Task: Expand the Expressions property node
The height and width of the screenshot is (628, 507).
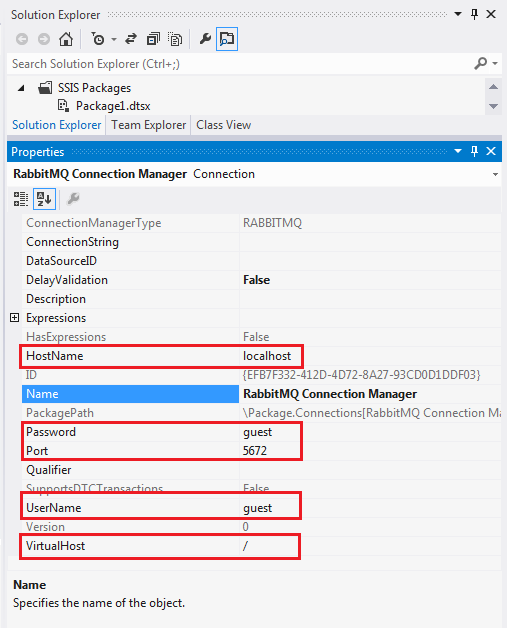Action: [14, 318]
